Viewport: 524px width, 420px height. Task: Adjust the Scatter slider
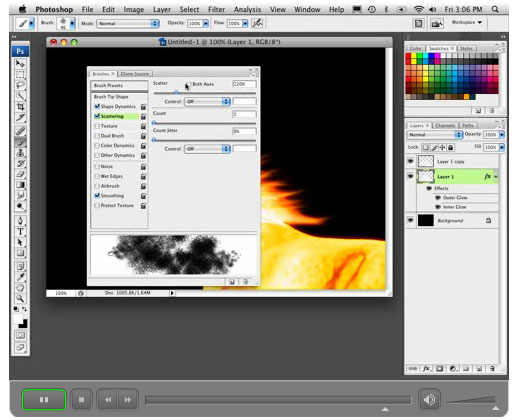176,93
